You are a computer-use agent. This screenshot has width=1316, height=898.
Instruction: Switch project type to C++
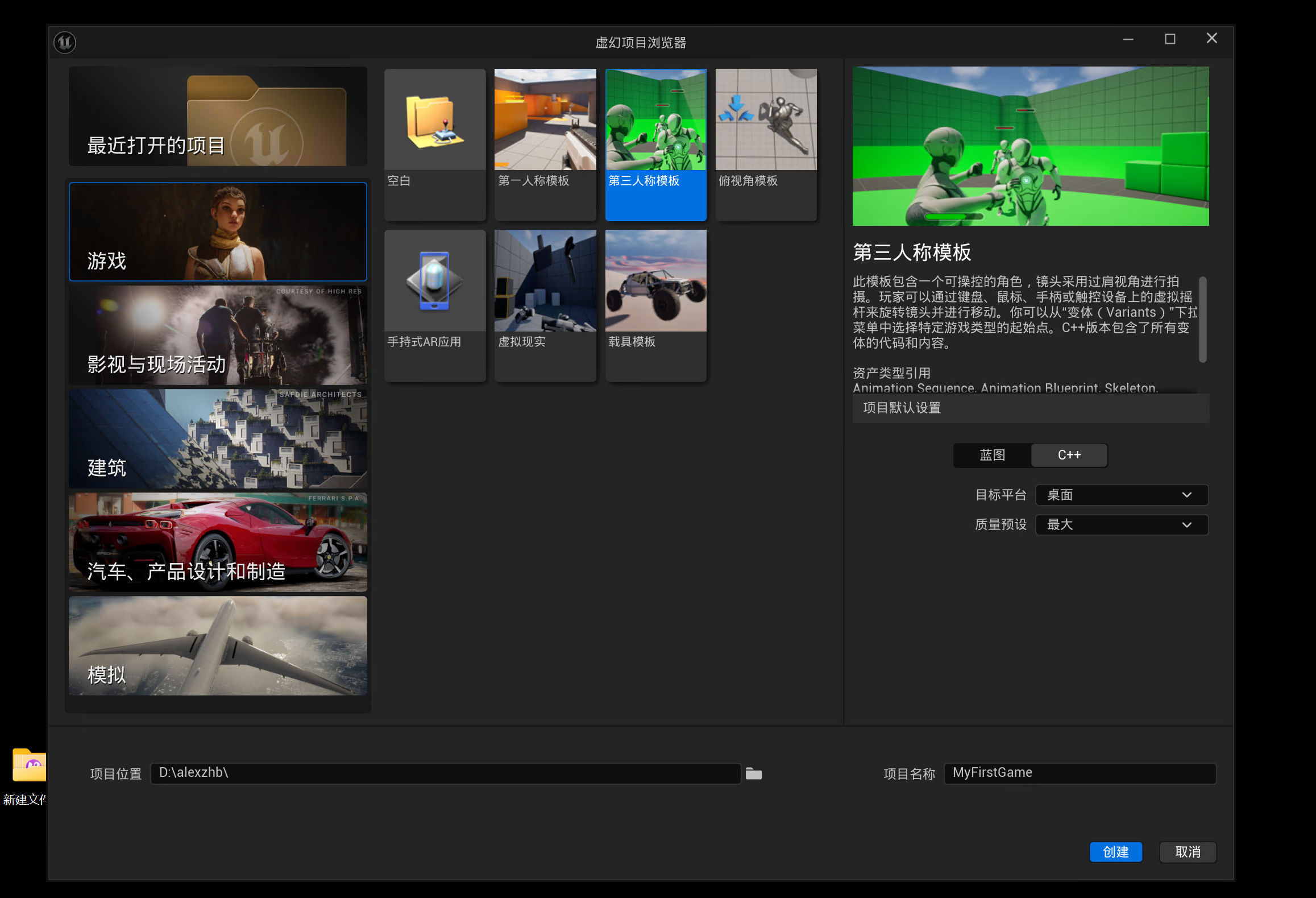(x=1069, y=455)
